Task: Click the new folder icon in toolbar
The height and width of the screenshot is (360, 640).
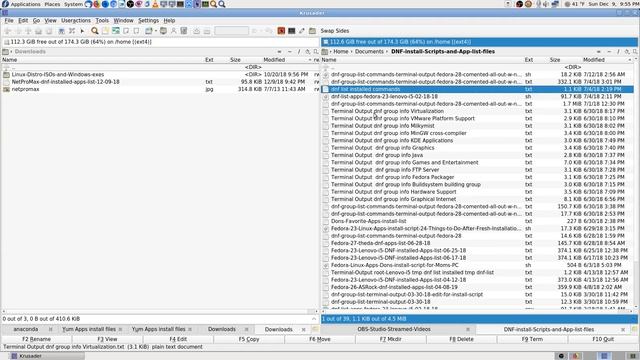Action: coord(149,31)
